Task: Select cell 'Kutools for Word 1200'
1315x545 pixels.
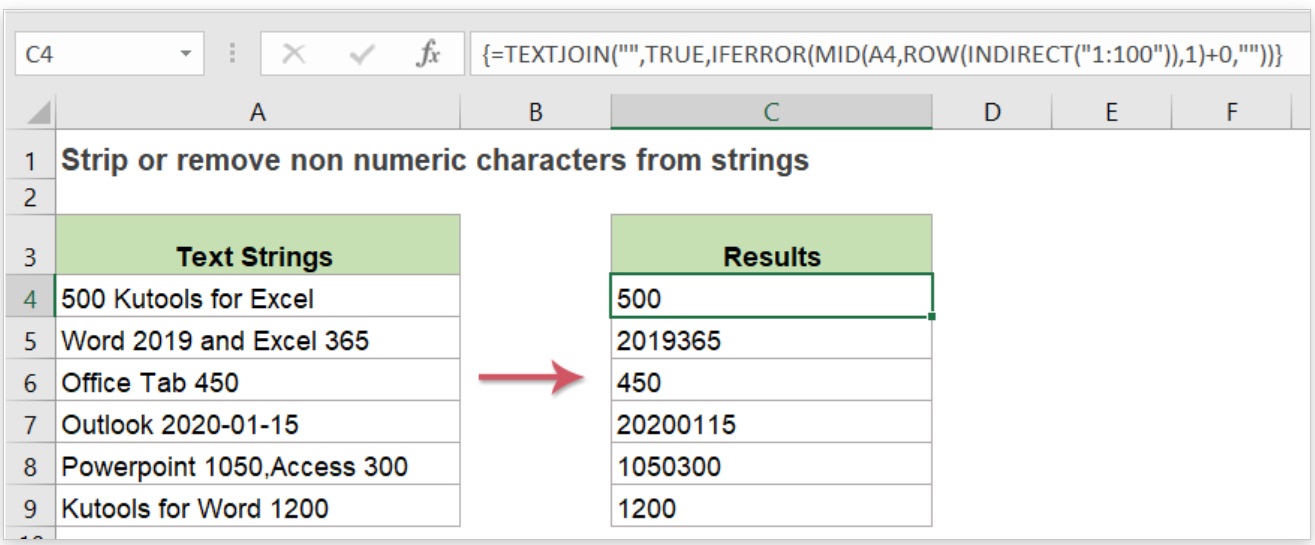Action: 258,507
